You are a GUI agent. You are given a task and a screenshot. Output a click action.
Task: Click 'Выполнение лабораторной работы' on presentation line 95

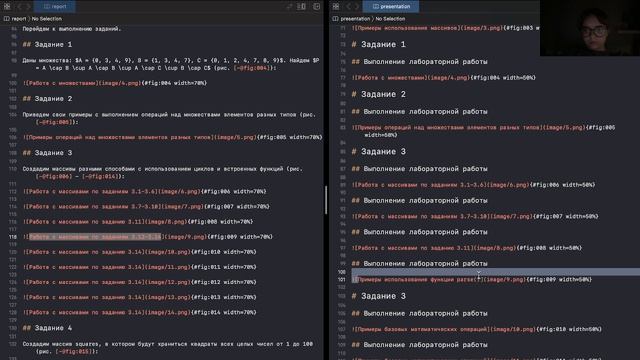tap(425, 232)
